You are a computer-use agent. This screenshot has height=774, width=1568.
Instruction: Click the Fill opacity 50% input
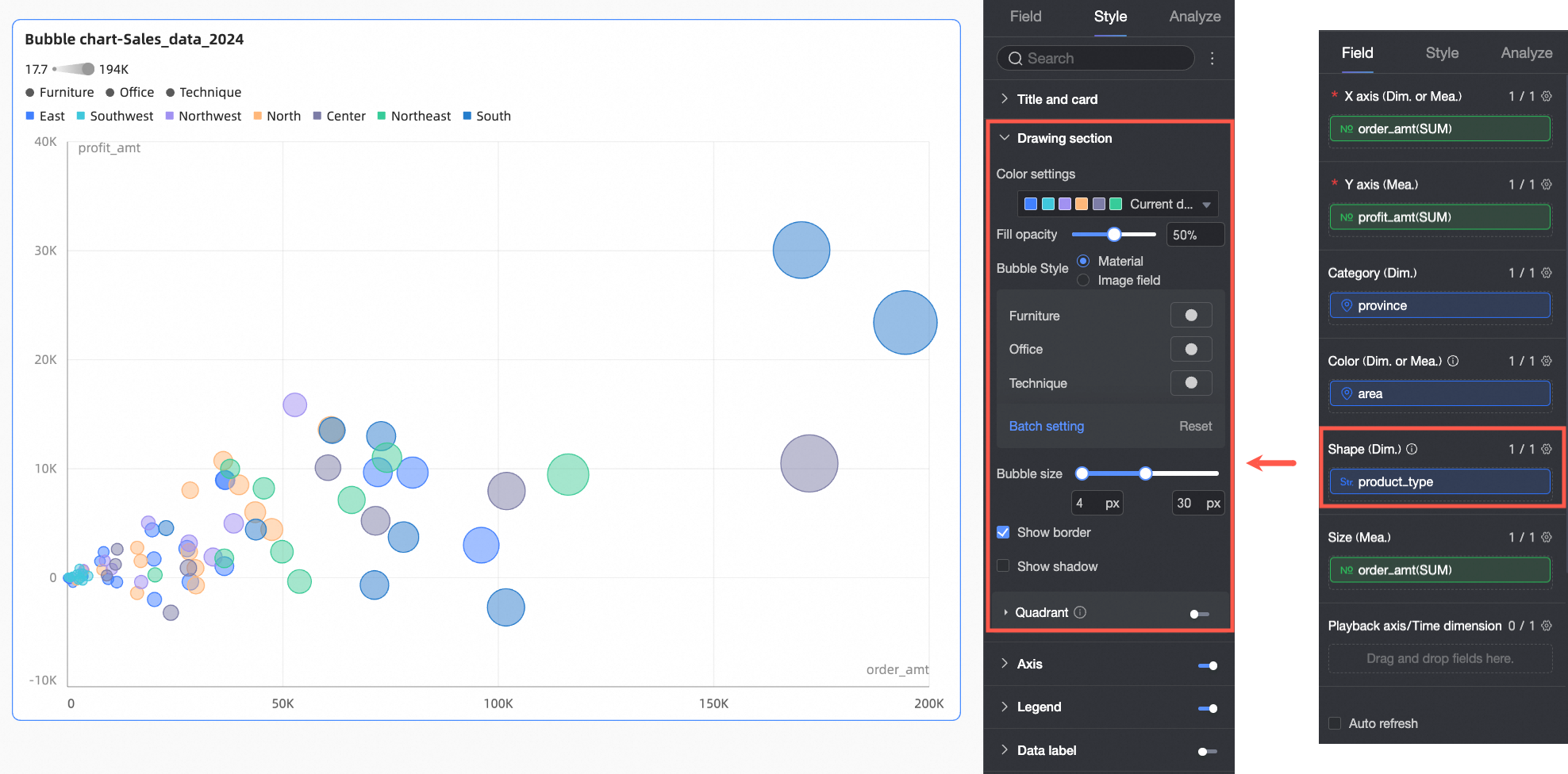coord(1195,235)
